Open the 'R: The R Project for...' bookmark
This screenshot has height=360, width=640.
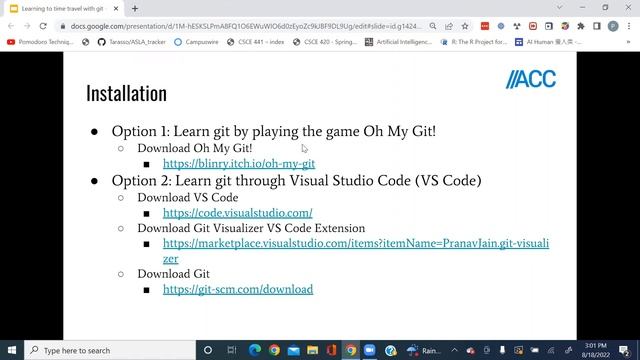[473, 42]
